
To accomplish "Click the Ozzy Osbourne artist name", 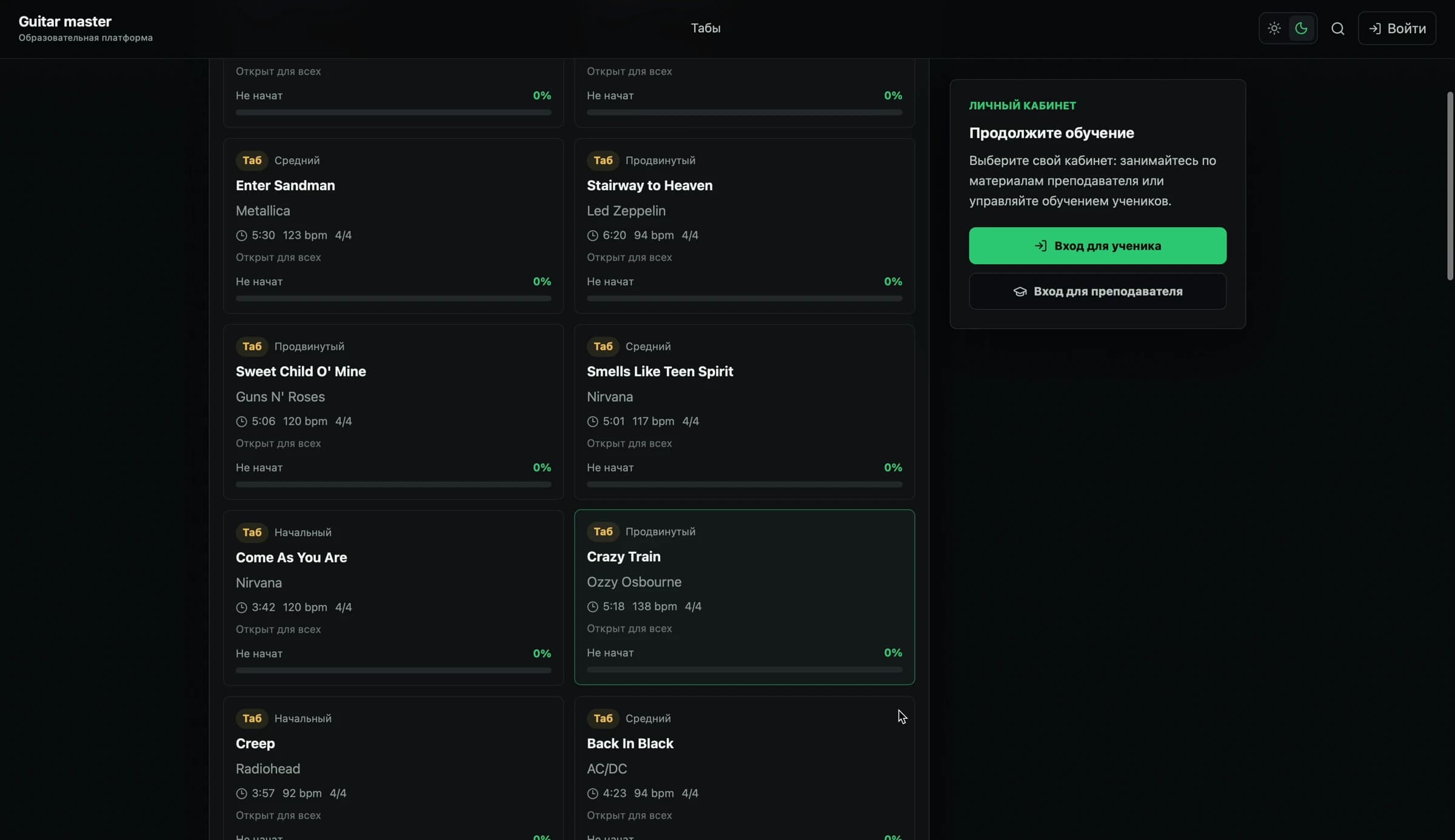I will 634,582.
